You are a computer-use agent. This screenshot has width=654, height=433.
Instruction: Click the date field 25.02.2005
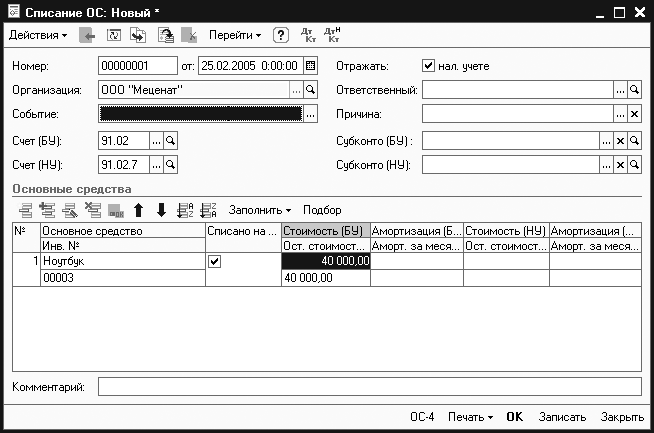click(x=250, y=65)
